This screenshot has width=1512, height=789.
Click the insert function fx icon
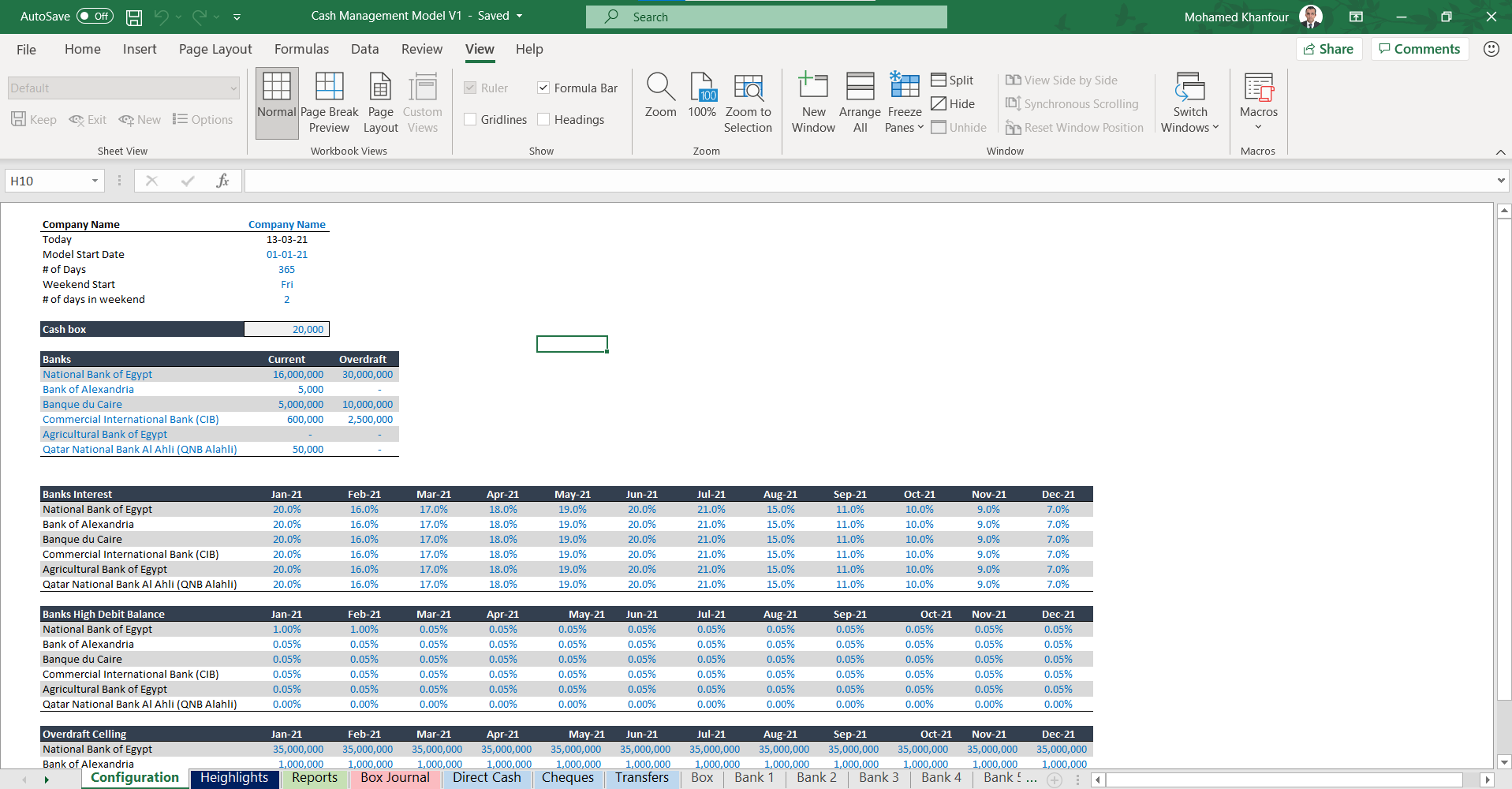click(222, 181)
